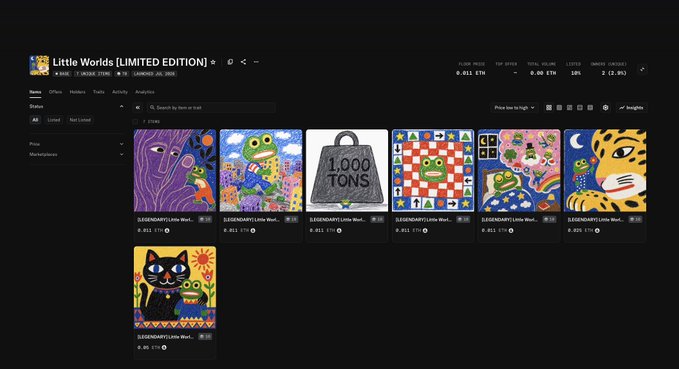Select the Listed status filter
679x369 pixels.
tap(54, 120)
